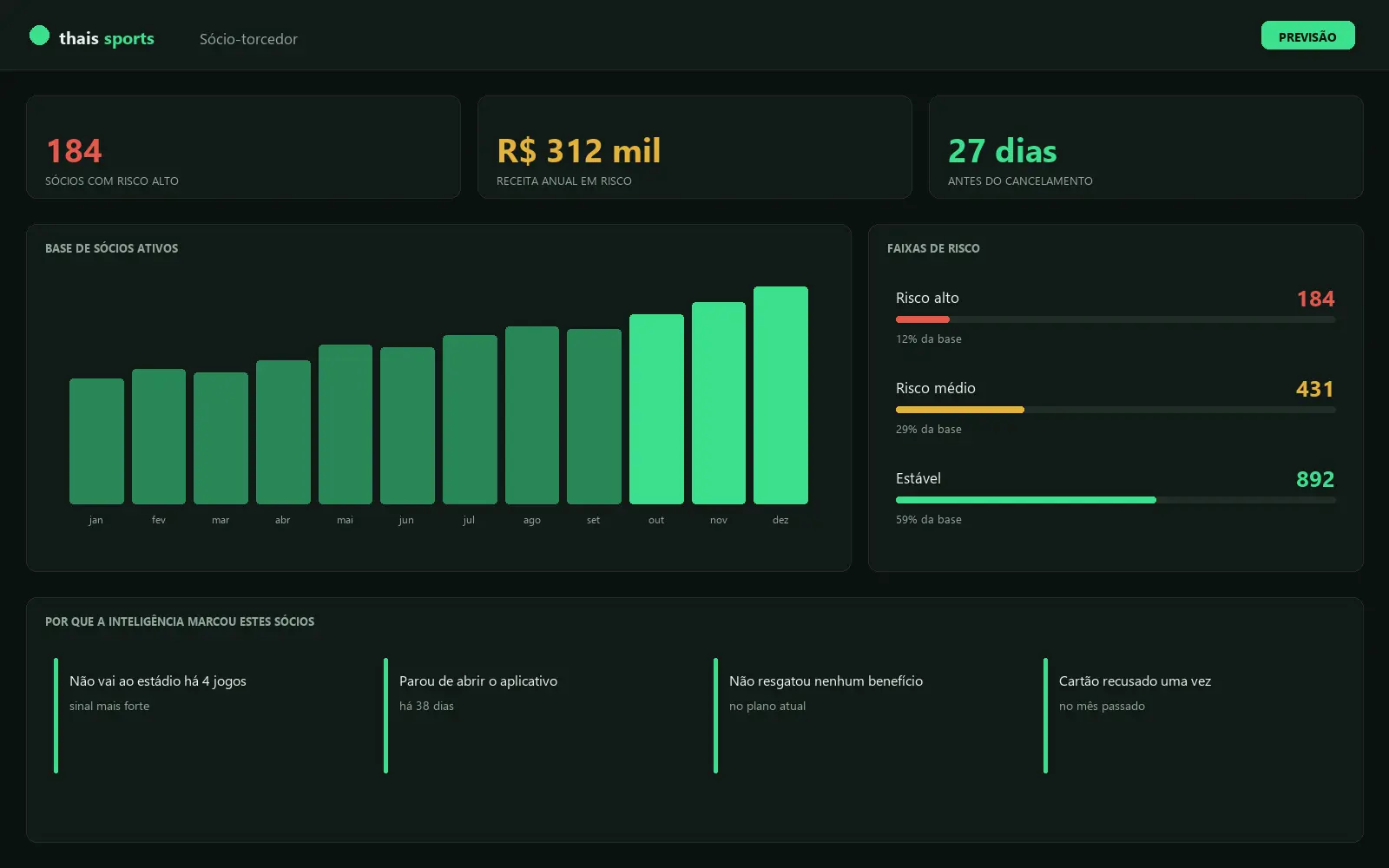Open 'Não resgatou nenhum benefício' reason

tap(826, 681)
